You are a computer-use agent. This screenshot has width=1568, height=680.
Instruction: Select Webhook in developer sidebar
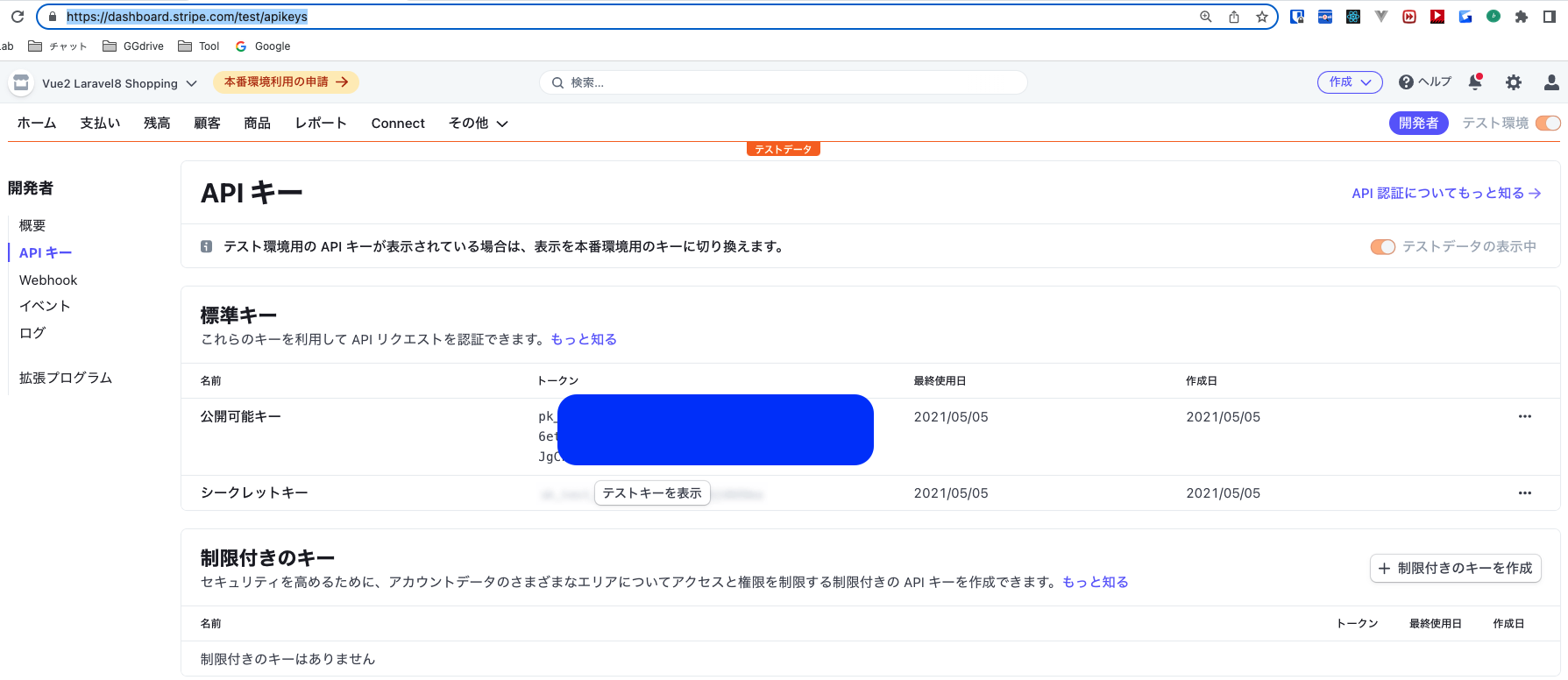[x=48, y=280]
